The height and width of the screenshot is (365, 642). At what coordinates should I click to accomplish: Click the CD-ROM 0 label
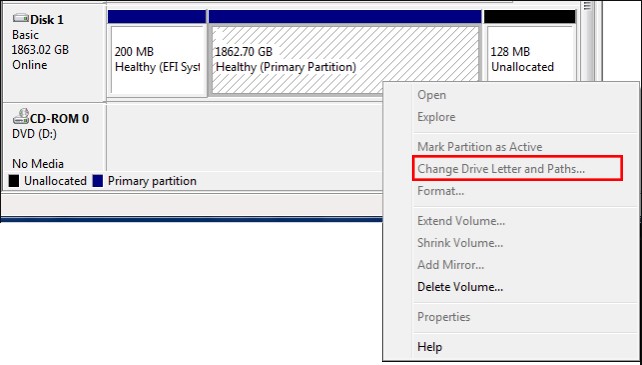tap(59, 119)
